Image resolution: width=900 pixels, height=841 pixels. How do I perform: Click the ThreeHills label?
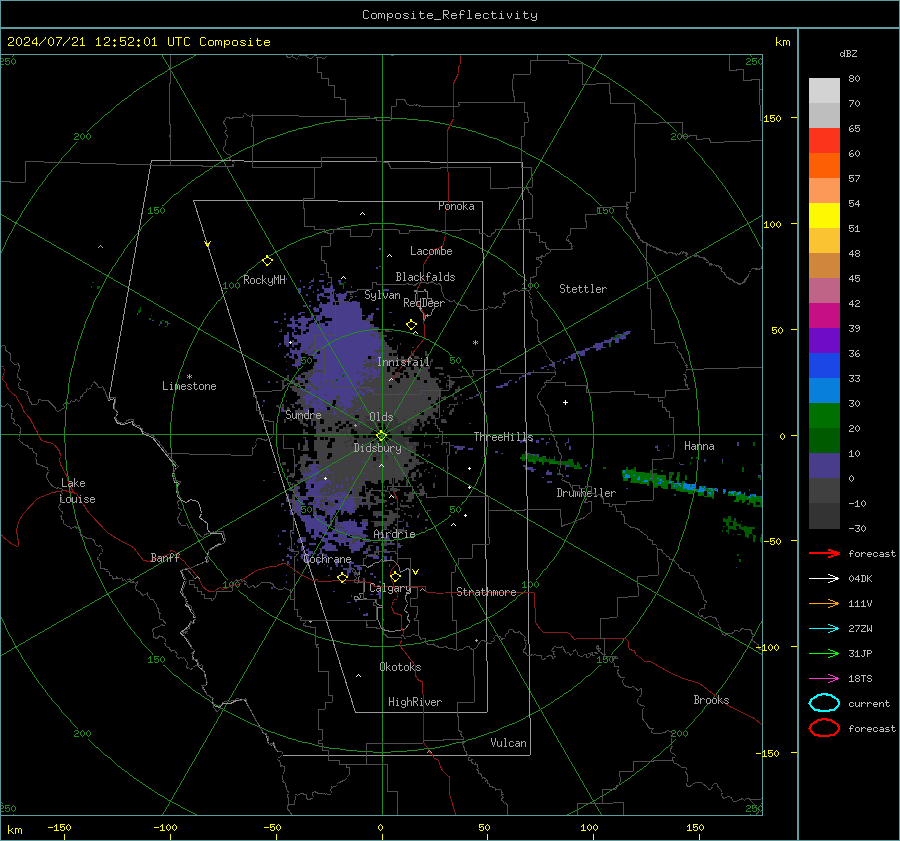pos(503,437)
